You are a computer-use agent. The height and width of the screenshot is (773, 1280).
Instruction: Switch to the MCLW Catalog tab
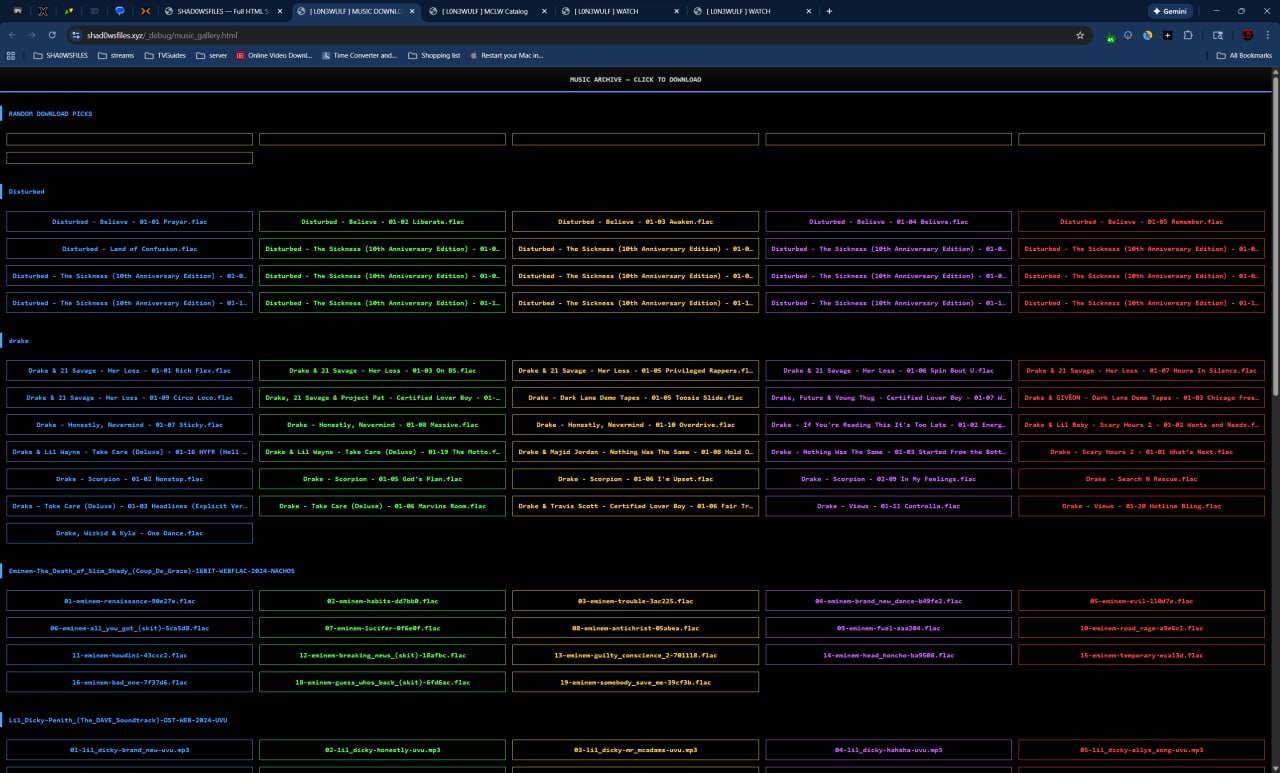[x=484, y=11]
